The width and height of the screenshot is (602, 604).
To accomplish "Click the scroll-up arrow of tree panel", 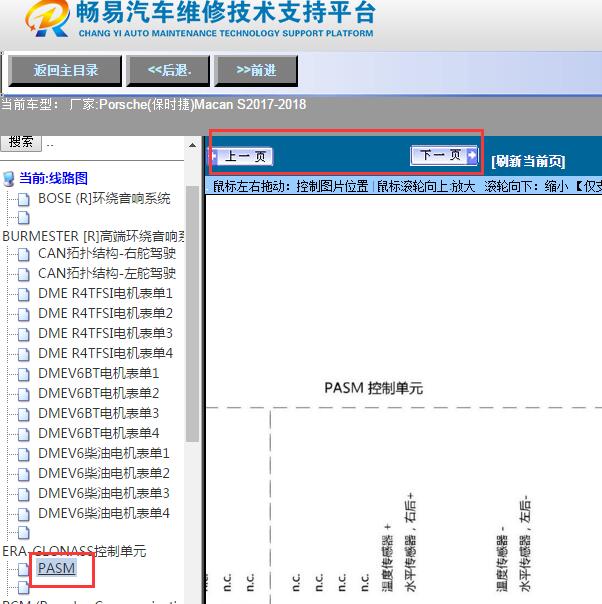I will [192, 145].
